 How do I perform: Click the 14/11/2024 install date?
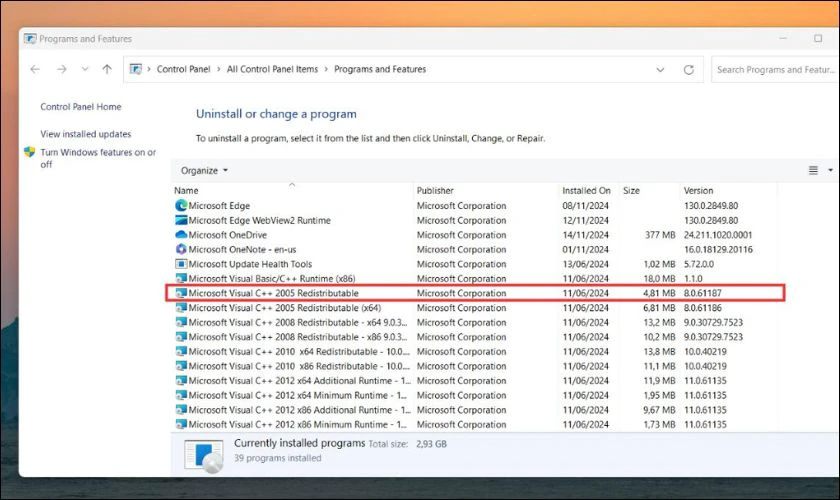coord(586,235)
